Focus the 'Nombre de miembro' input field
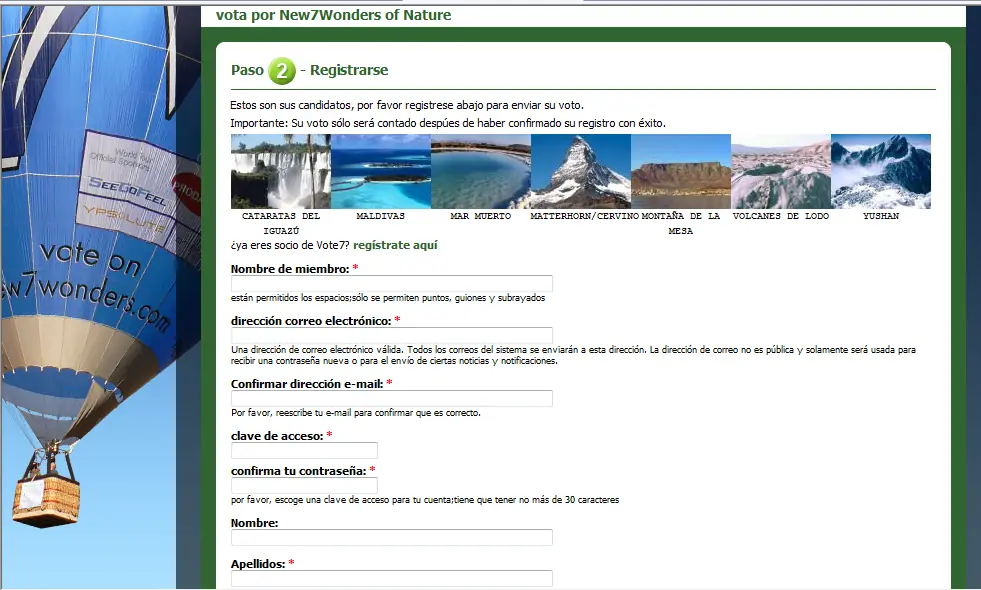The image size is (981, 590). point(392,283)
